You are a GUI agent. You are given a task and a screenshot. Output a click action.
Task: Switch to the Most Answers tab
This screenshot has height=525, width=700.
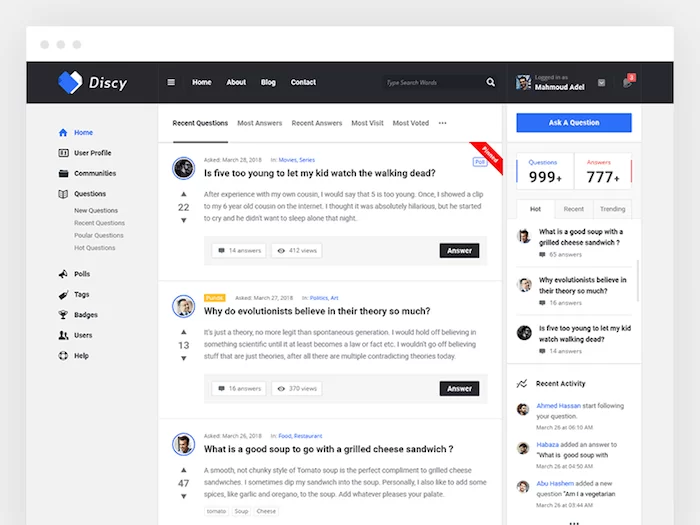(259, 123)
